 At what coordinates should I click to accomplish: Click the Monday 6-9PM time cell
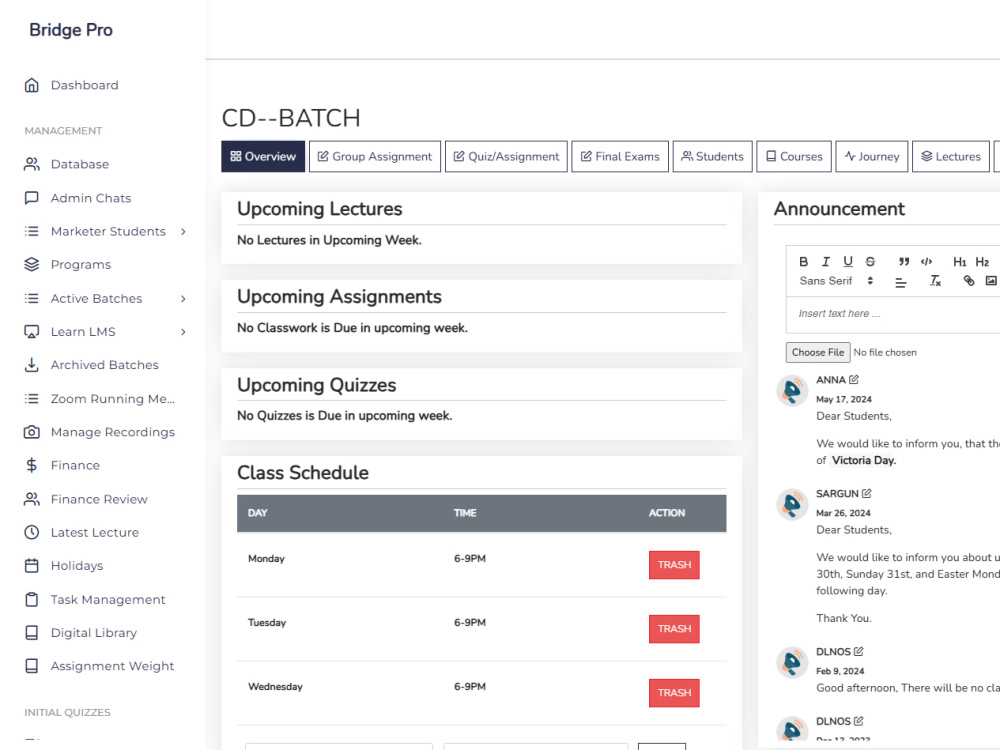(469, 559)
